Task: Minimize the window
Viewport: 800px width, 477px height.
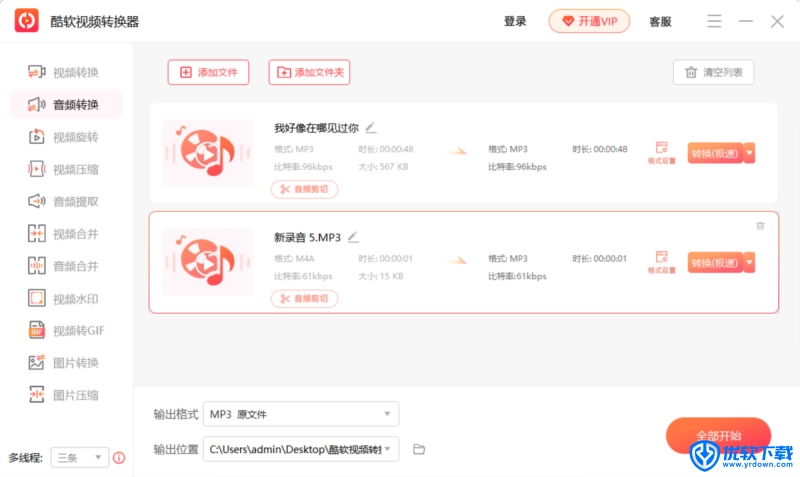Action: coord(746,21)
